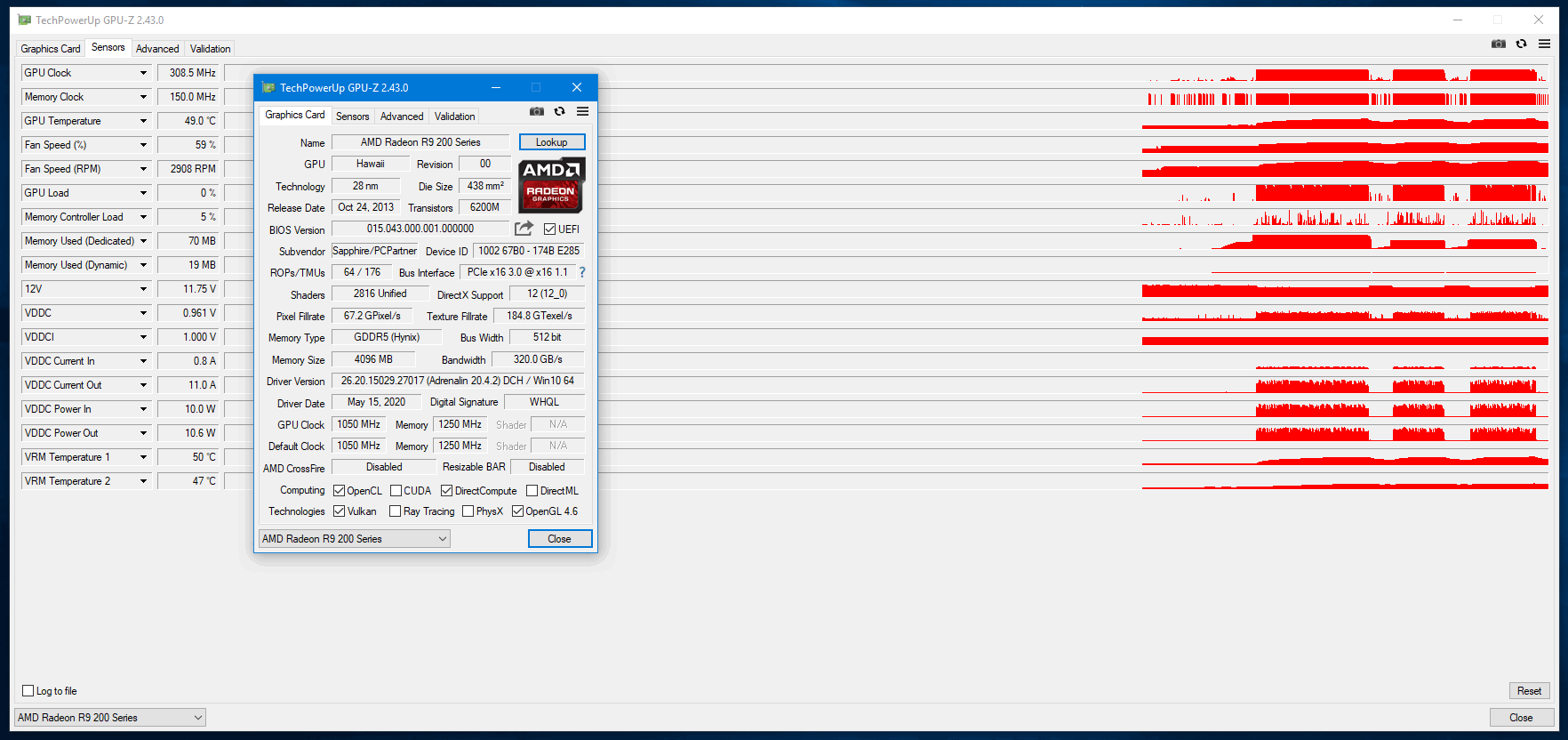This screenshot has height=740, width=1568.
Task: Open hamburger menu in front GPU-Z window
Action: 582,111
